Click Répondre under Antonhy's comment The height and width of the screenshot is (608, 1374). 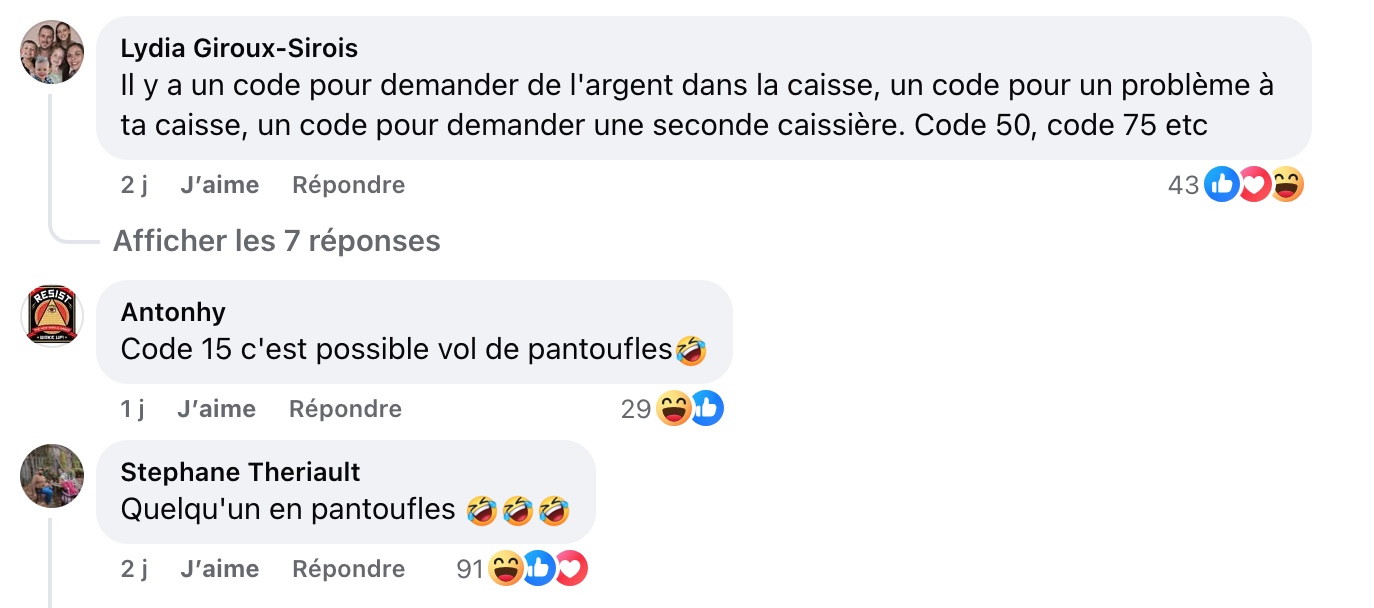click(345, 409)
